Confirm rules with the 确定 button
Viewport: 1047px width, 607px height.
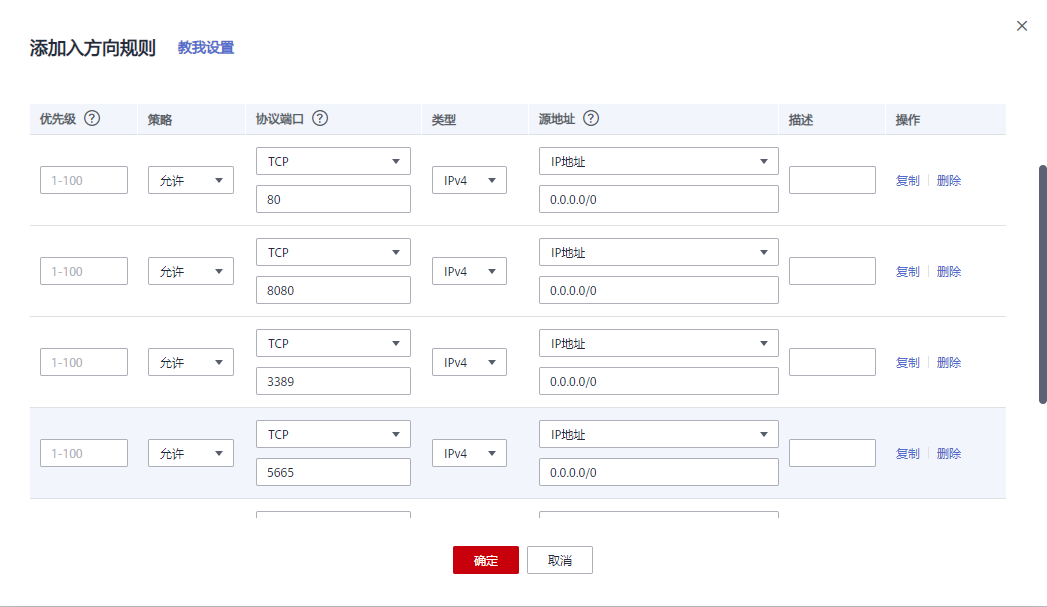click(485, 560)
